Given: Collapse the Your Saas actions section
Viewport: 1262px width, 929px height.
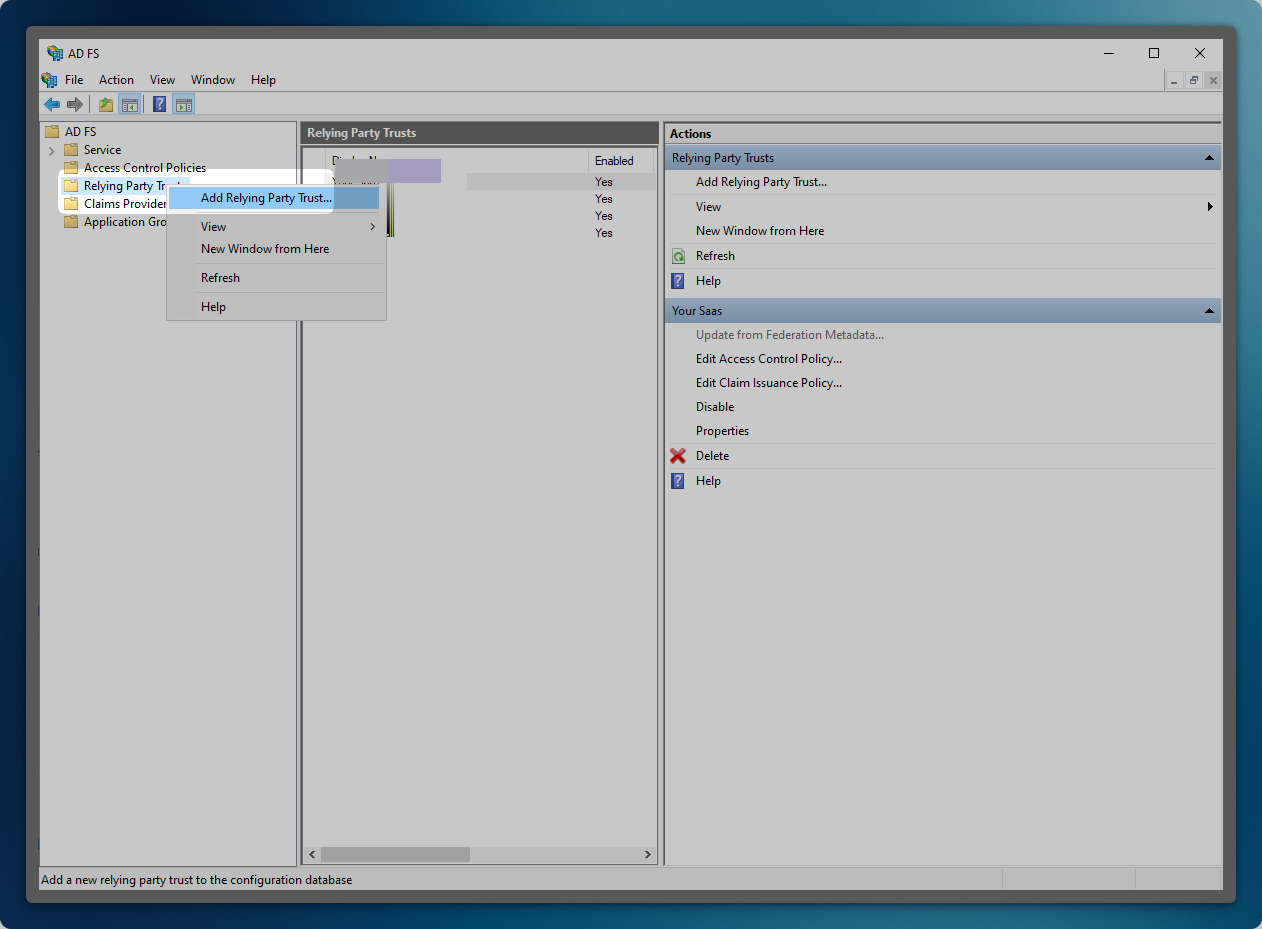Looking at the screenshot, I should pyautogui.click(x=1209, y=311).
